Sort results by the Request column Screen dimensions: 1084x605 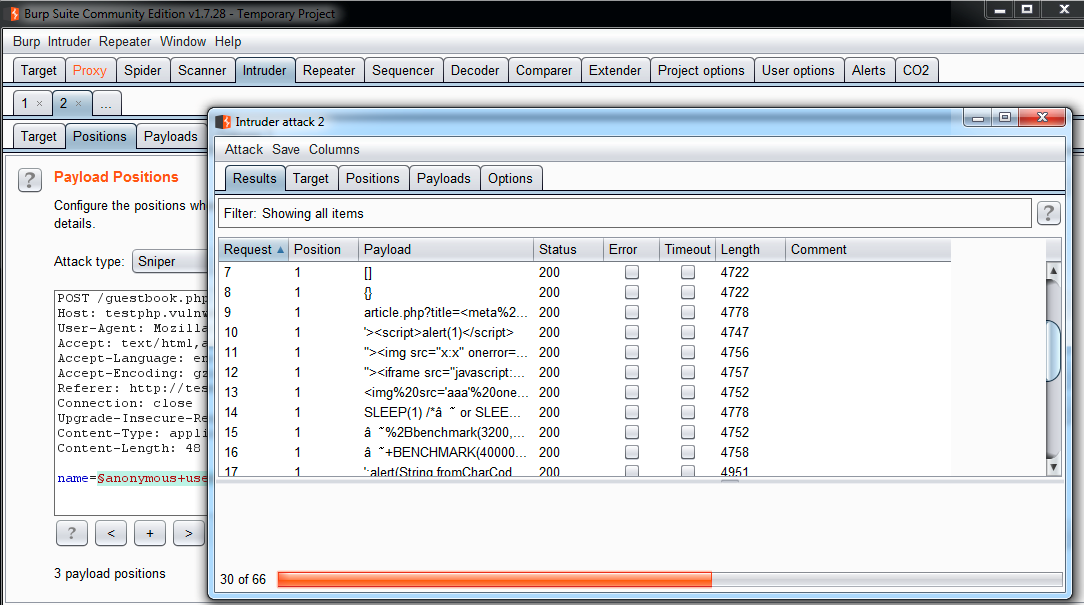pos(254,250)
